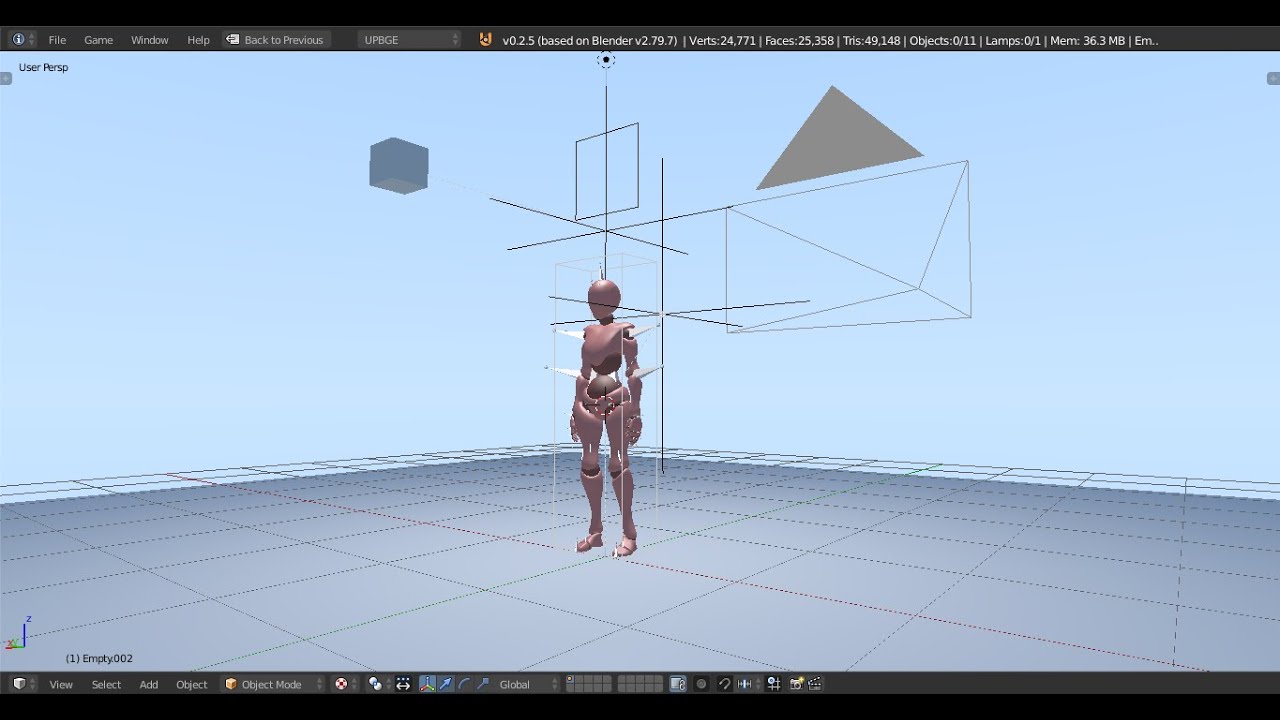Click the blue cube in the viewport
The image size is (1280, 720).
point(399,166)
